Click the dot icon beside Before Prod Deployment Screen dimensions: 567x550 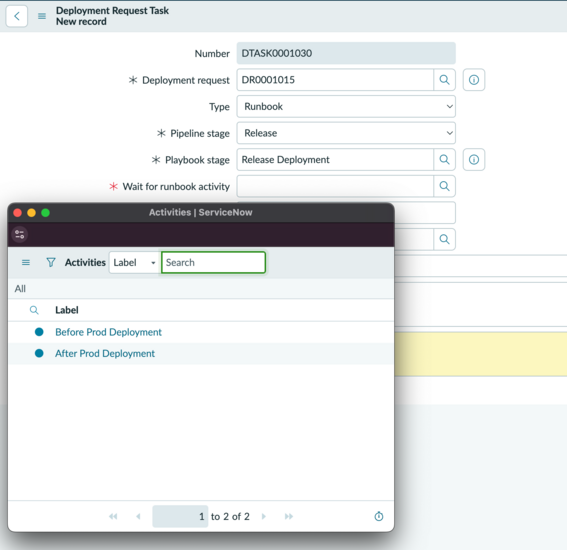click(39, 332)
